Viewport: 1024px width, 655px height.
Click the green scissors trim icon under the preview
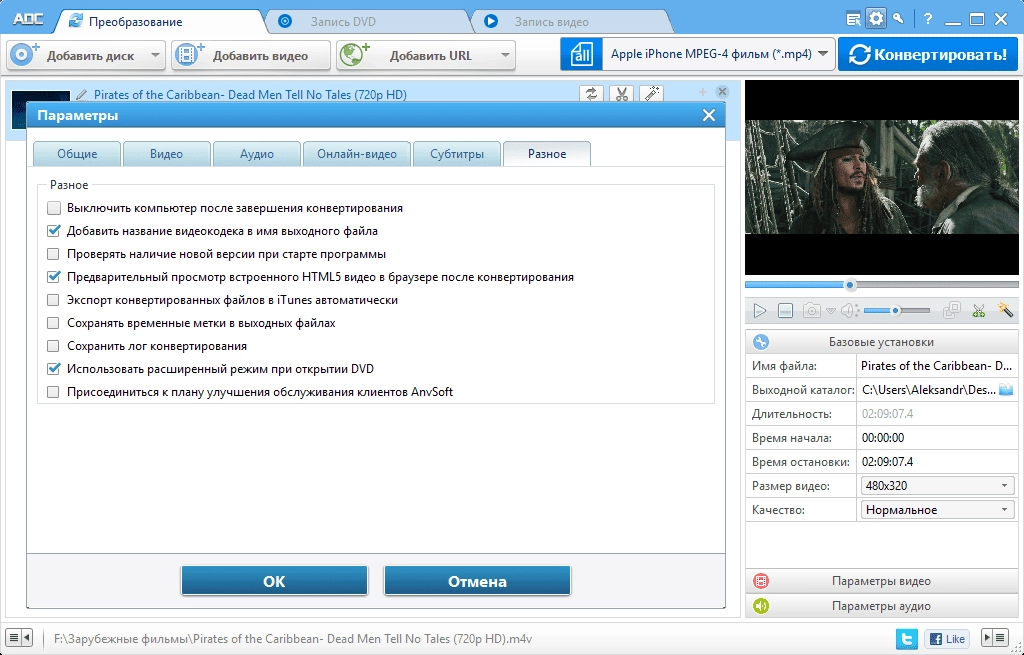(x=978, y=310)
